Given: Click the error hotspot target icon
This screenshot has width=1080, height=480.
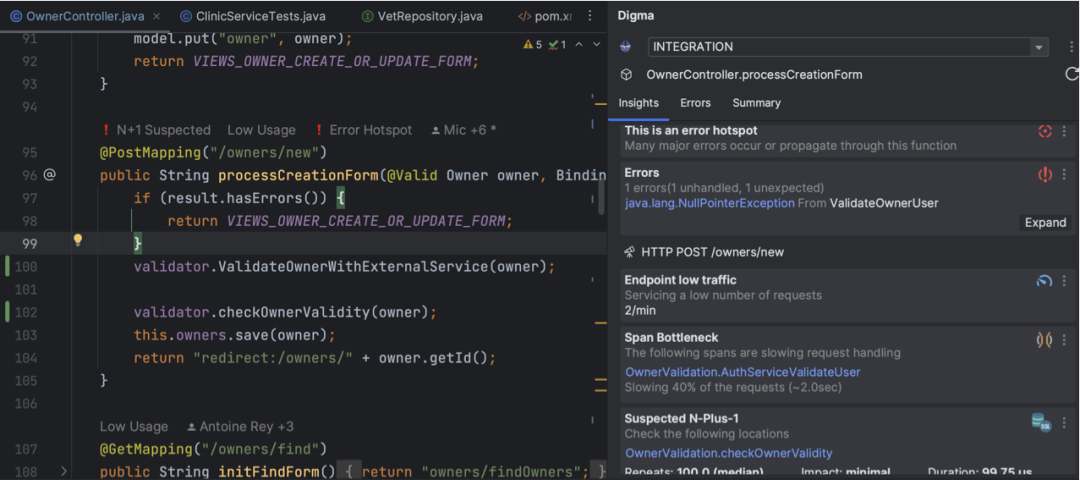Looking at the screenshot, I should point(1045,132).
